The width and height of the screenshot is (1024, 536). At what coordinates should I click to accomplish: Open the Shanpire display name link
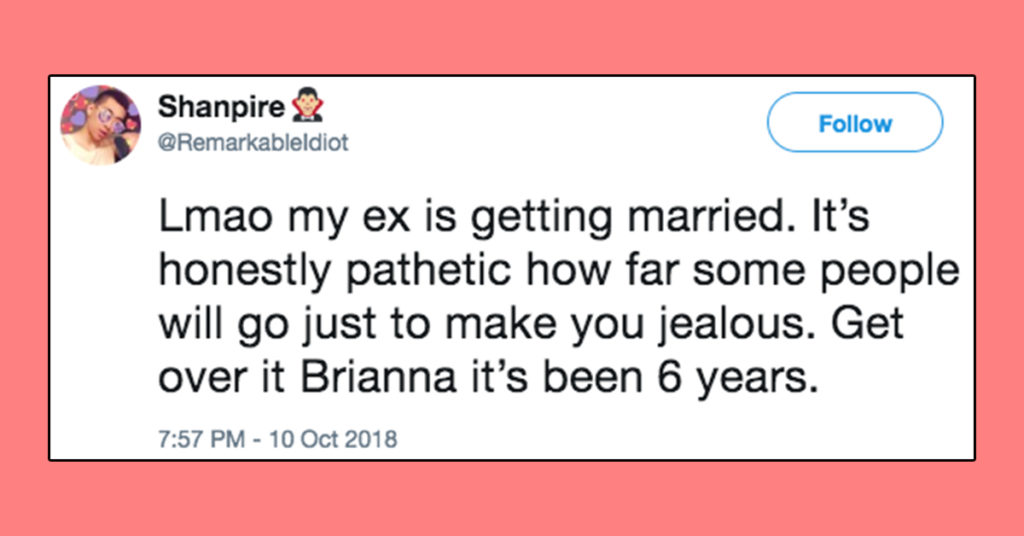pyautogui.click(x=221, y=107)
